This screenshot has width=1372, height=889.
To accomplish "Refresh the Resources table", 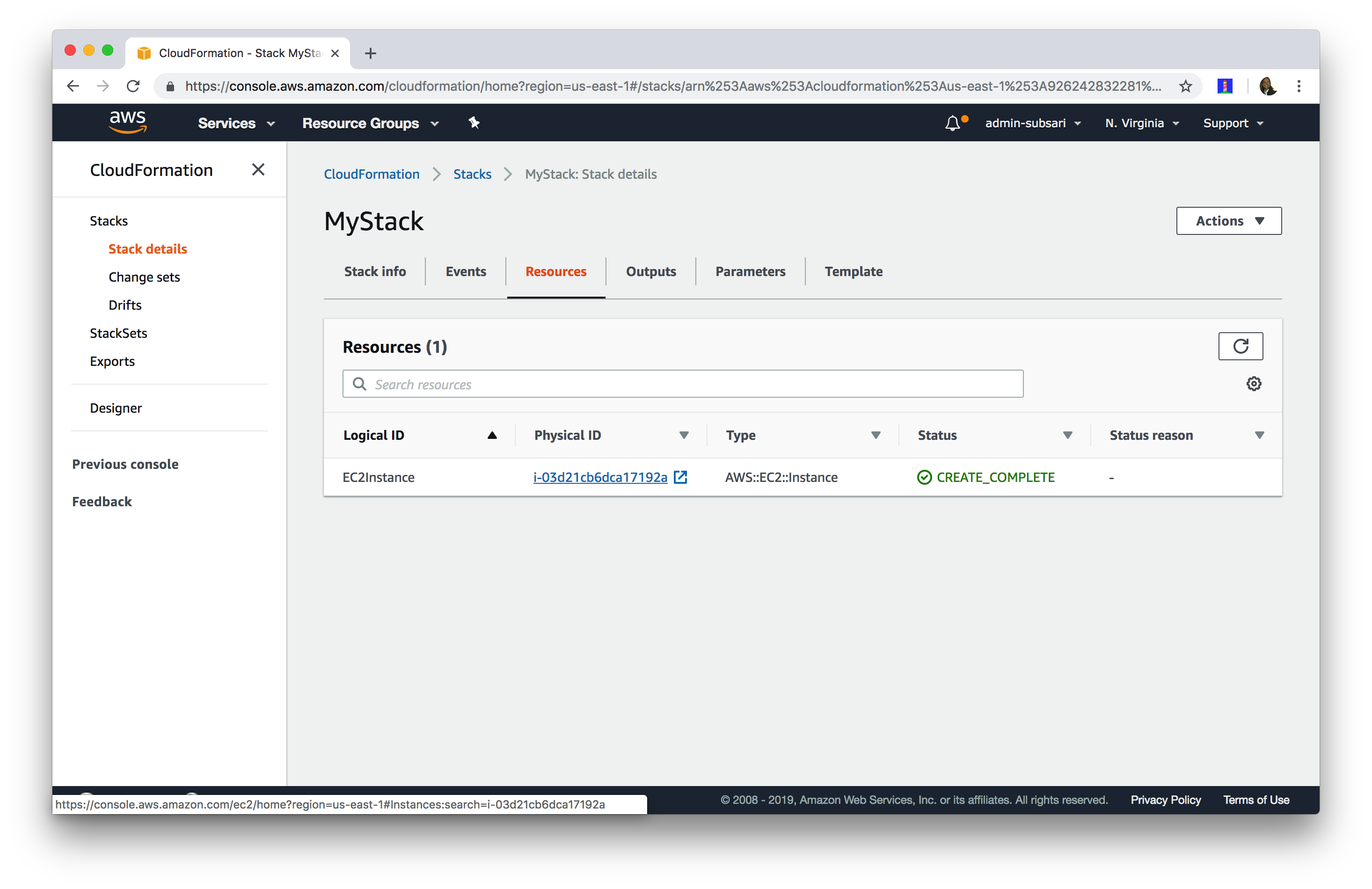I will click(x=1240, y=346).
